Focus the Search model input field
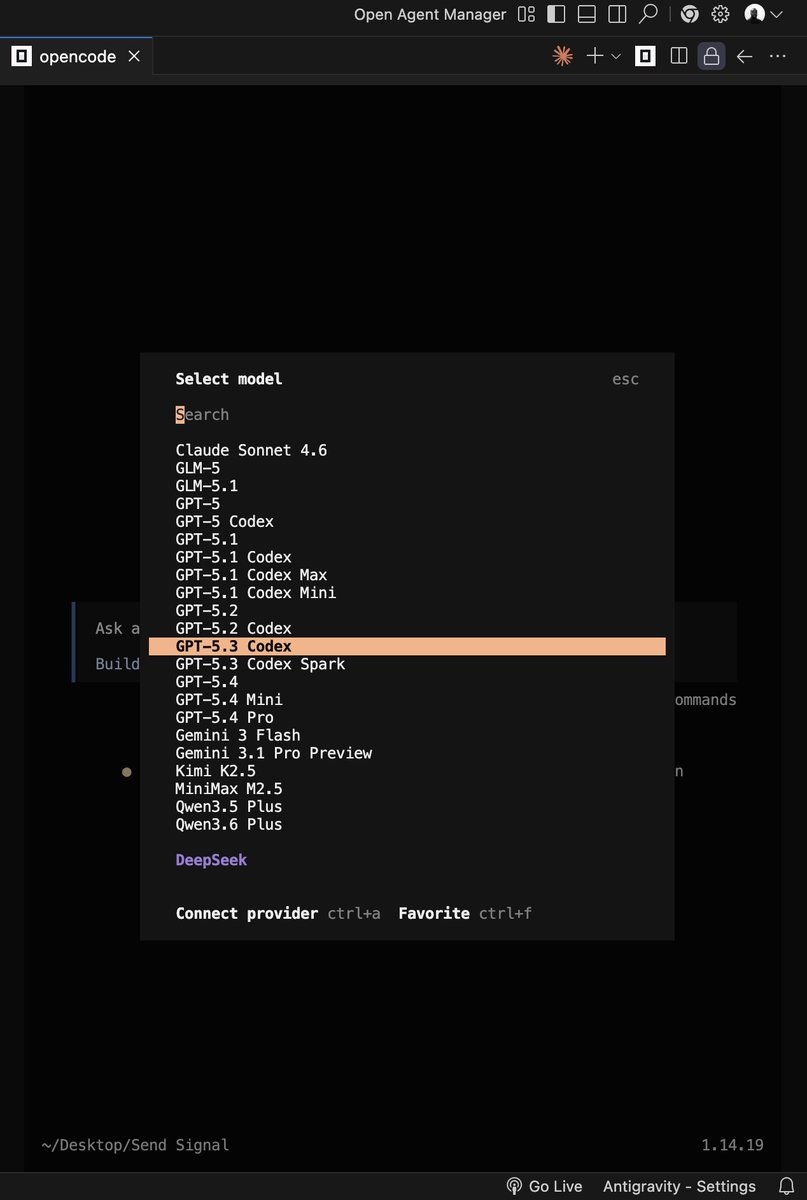This screenshot has width=807, height=1200. pos(407,415)
